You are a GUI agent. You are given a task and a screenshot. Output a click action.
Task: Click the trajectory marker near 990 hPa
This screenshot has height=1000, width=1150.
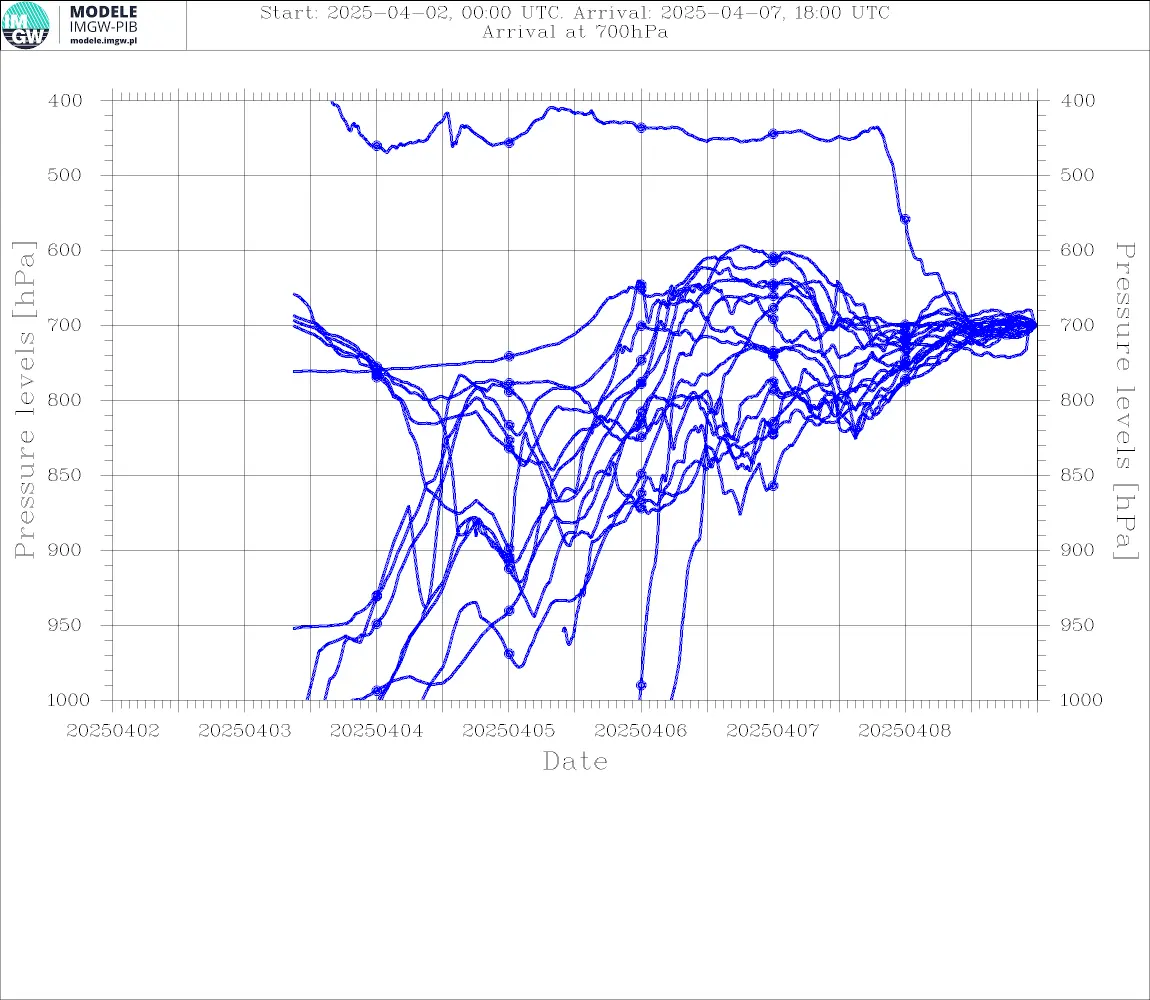(x=641, y=686)
